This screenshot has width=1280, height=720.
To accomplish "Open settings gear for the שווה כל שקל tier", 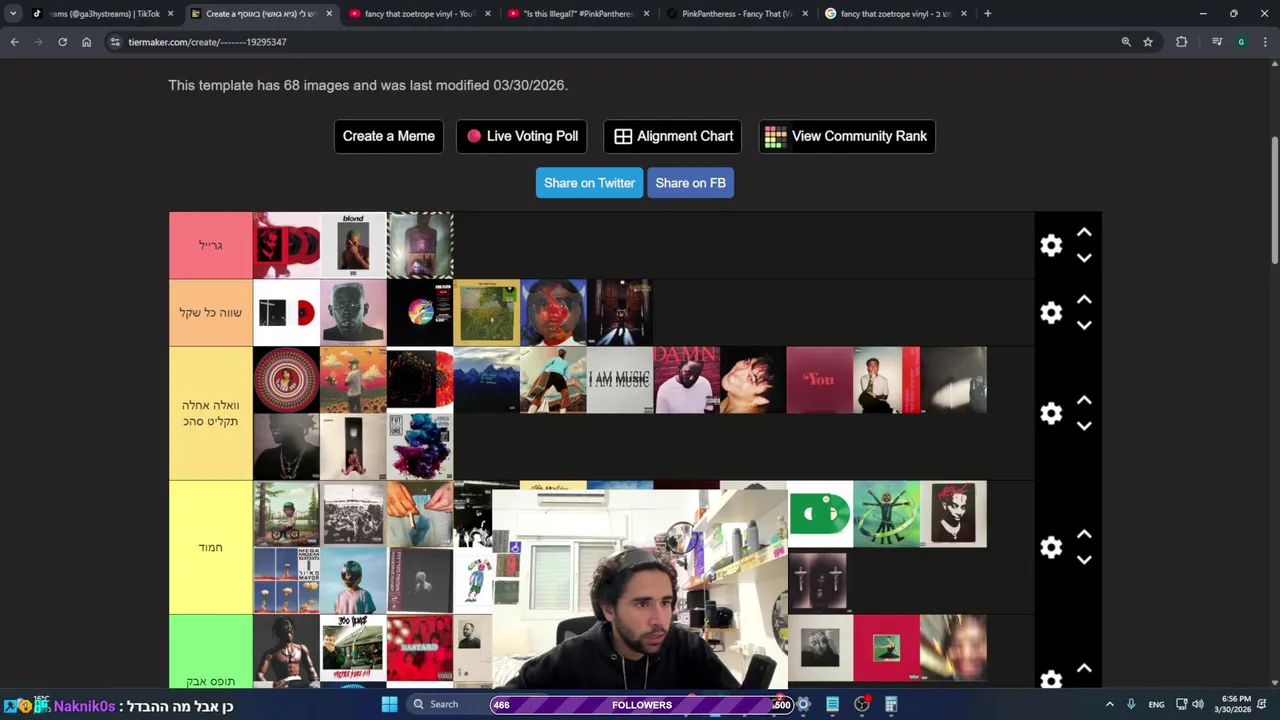I will click(x=1051, y=312).
